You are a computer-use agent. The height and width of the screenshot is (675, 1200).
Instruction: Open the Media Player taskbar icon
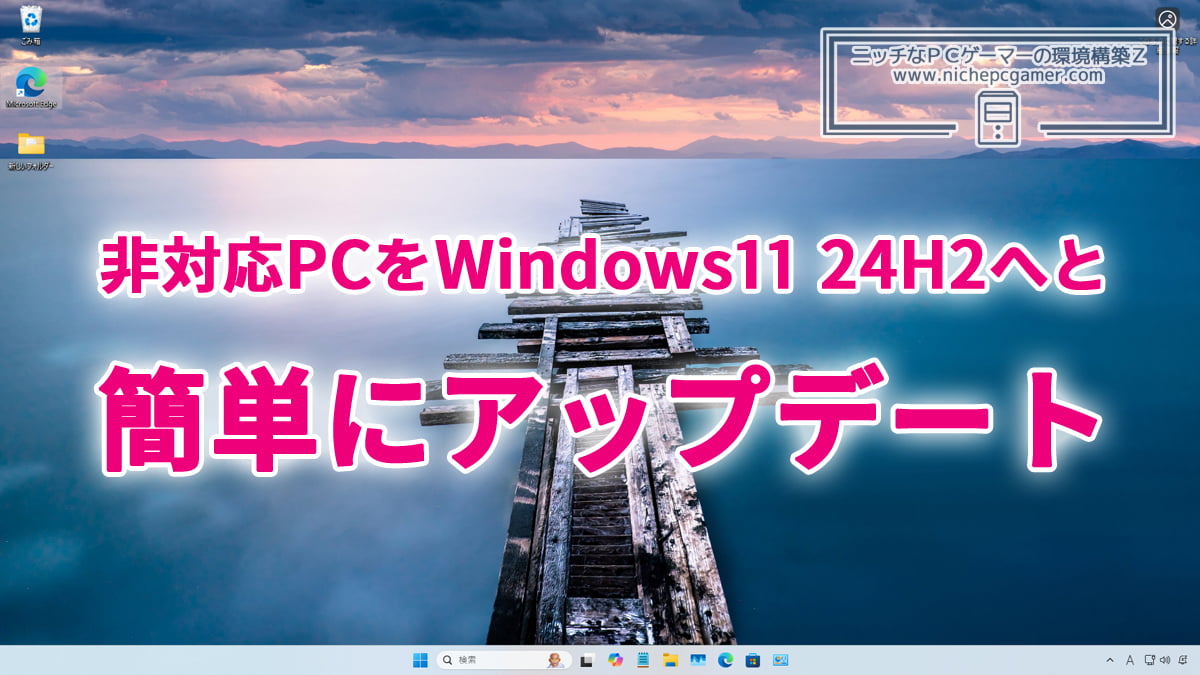point(698,660)
